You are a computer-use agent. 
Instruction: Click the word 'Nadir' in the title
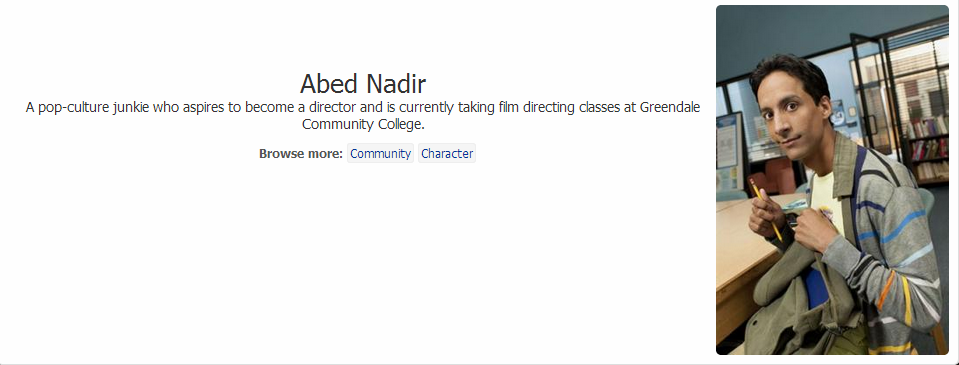[x=396, y=83]
